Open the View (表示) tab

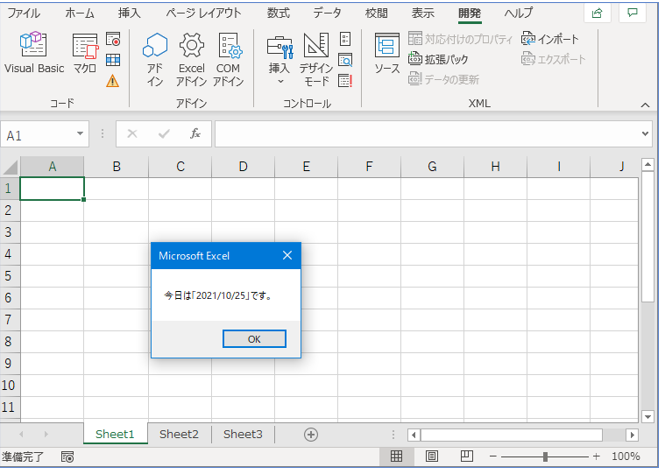(423, 13)
